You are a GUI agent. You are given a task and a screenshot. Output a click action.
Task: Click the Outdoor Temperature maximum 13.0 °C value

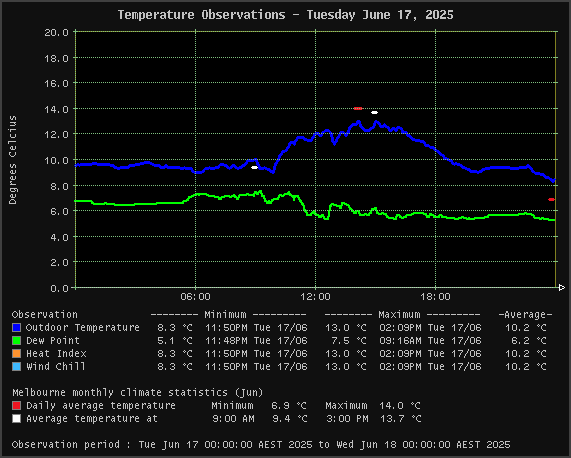pyautogui.click(x=346, y=328)
